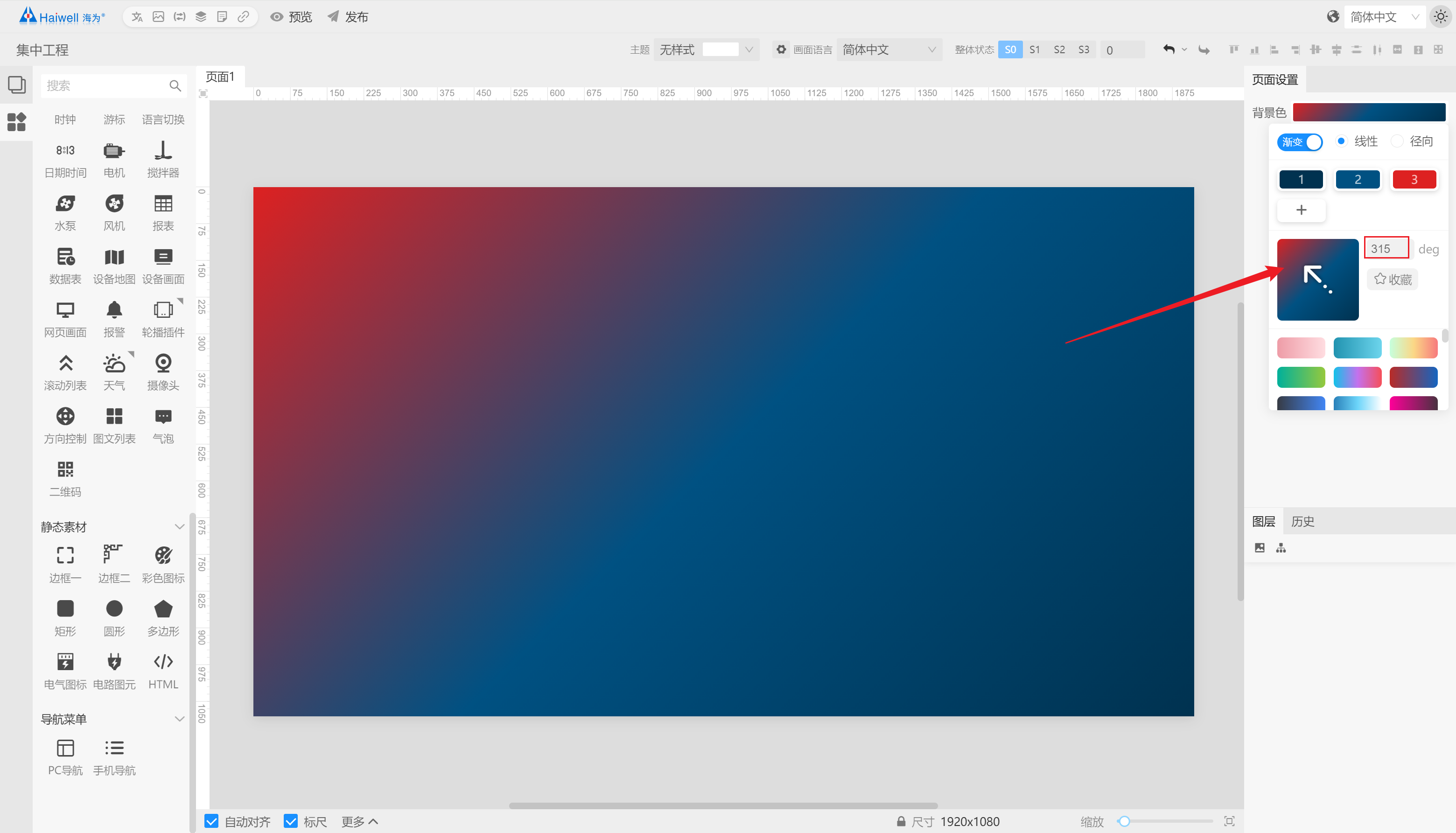
Task: Click the 发布 publish button
Action: click(347, 17)
